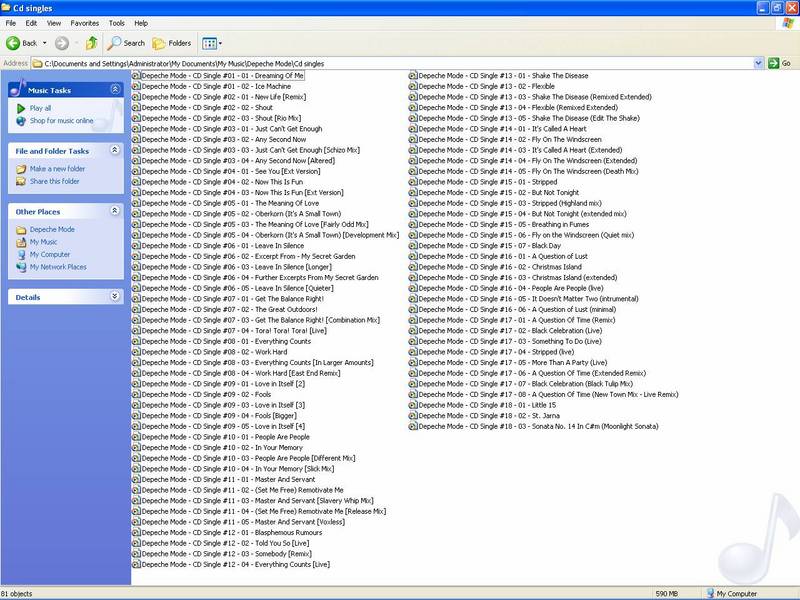Viewport: 800px width, 600px height.
Task: Select the track See You [Ext Version]
Action: 231,171
